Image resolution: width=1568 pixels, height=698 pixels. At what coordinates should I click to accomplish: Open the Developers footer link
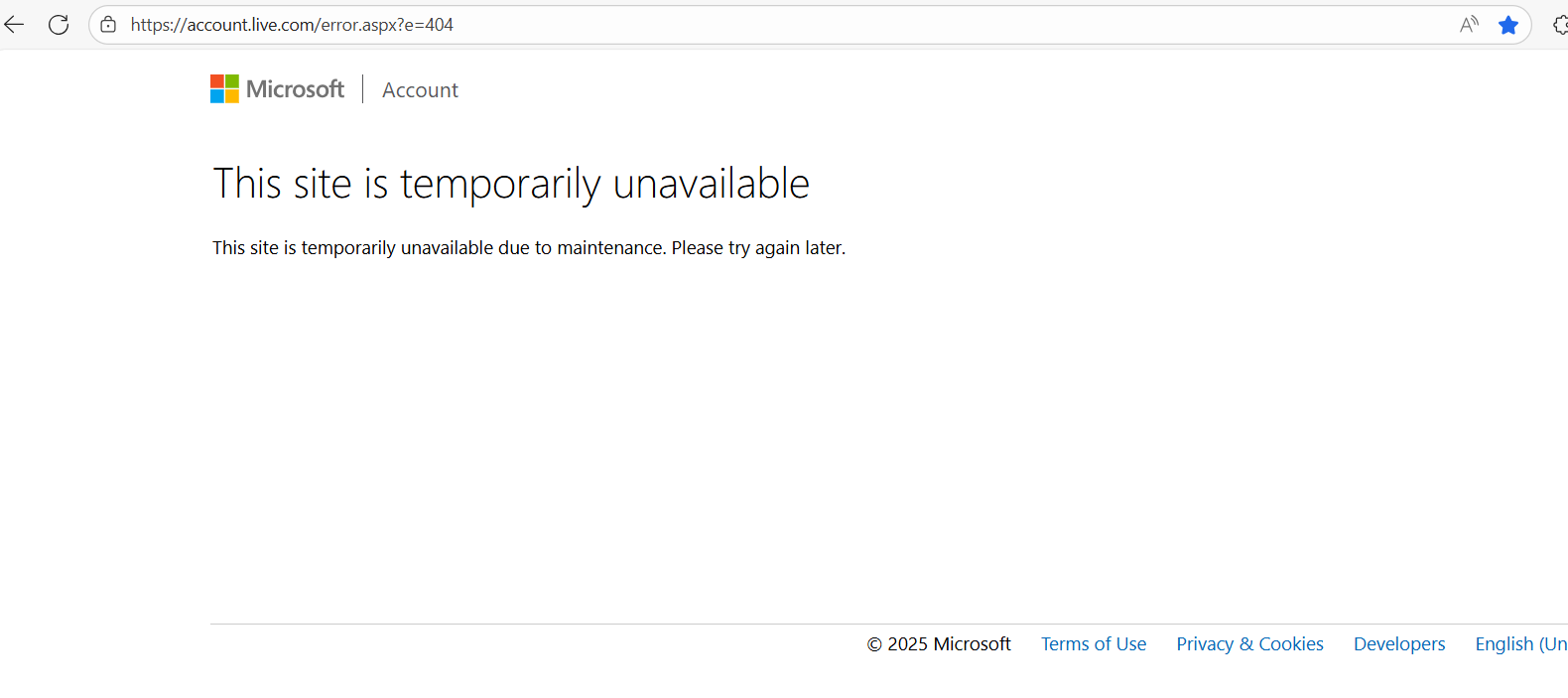[1399, 643]
